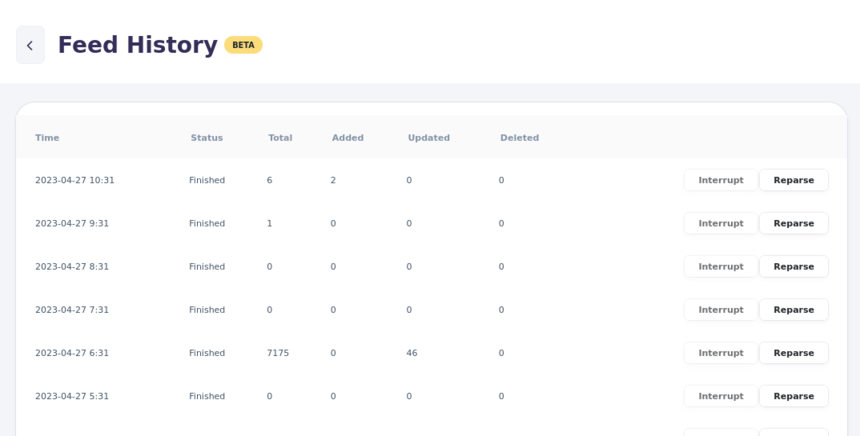
Task: Interrupt the 2023-04-27 10:31 feed
Action: [x=720, y=180]
